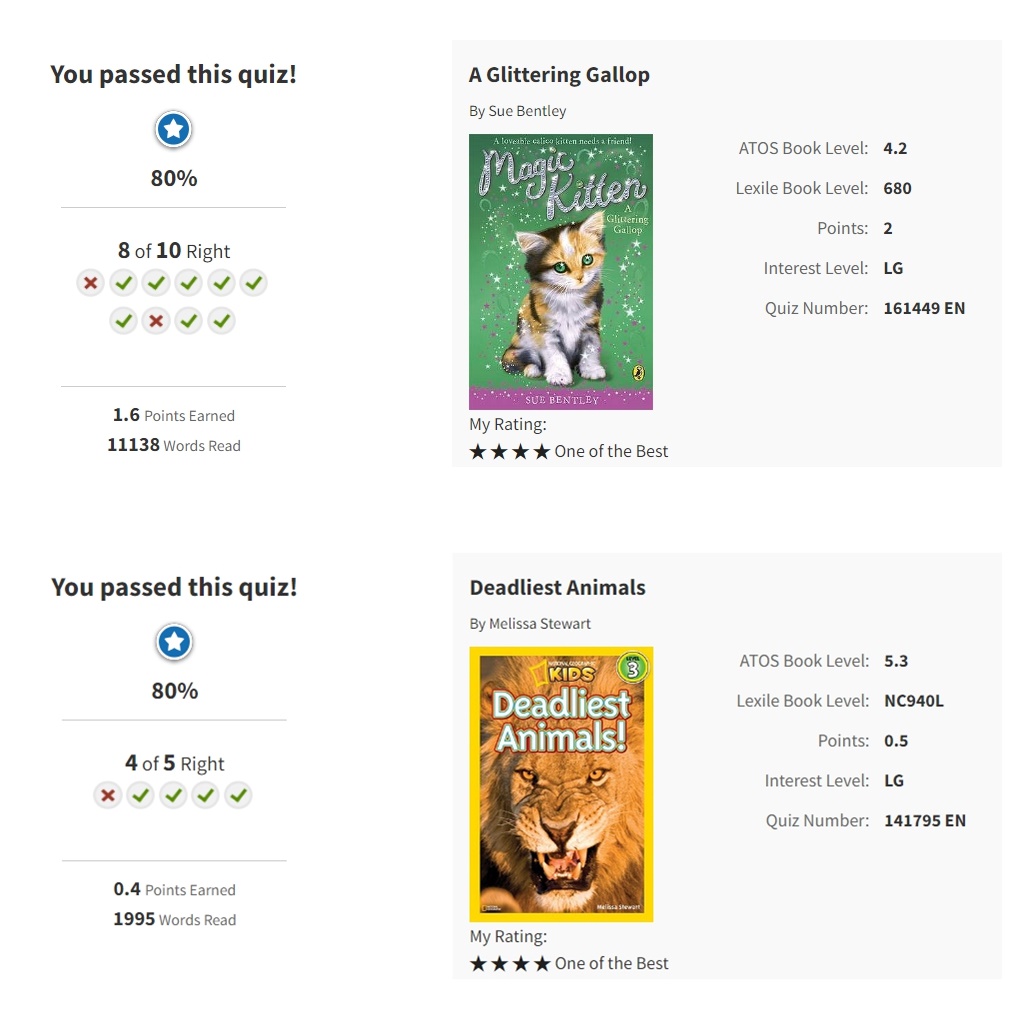Click the last green check in the first row of 8 of 10
The width and height of the screenshot is (1024, 1024).
(254, 283)
